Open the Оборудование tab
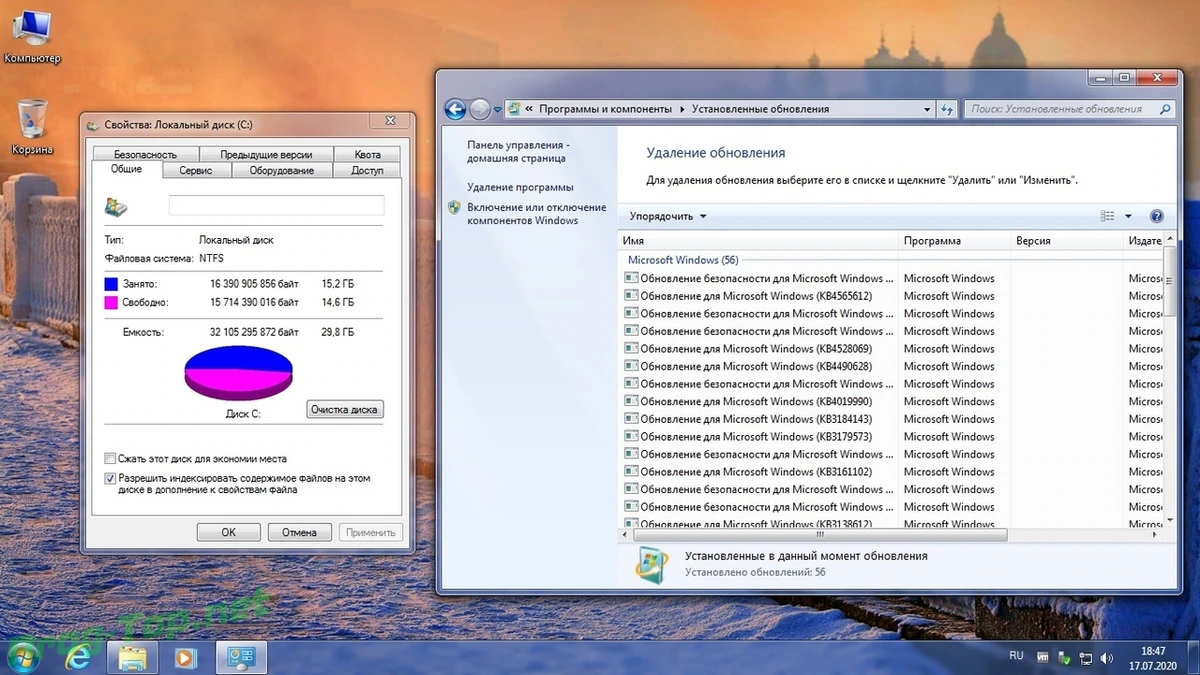Image resolution: width=1200 pixels, height=675 pixels. coord(282,170)
